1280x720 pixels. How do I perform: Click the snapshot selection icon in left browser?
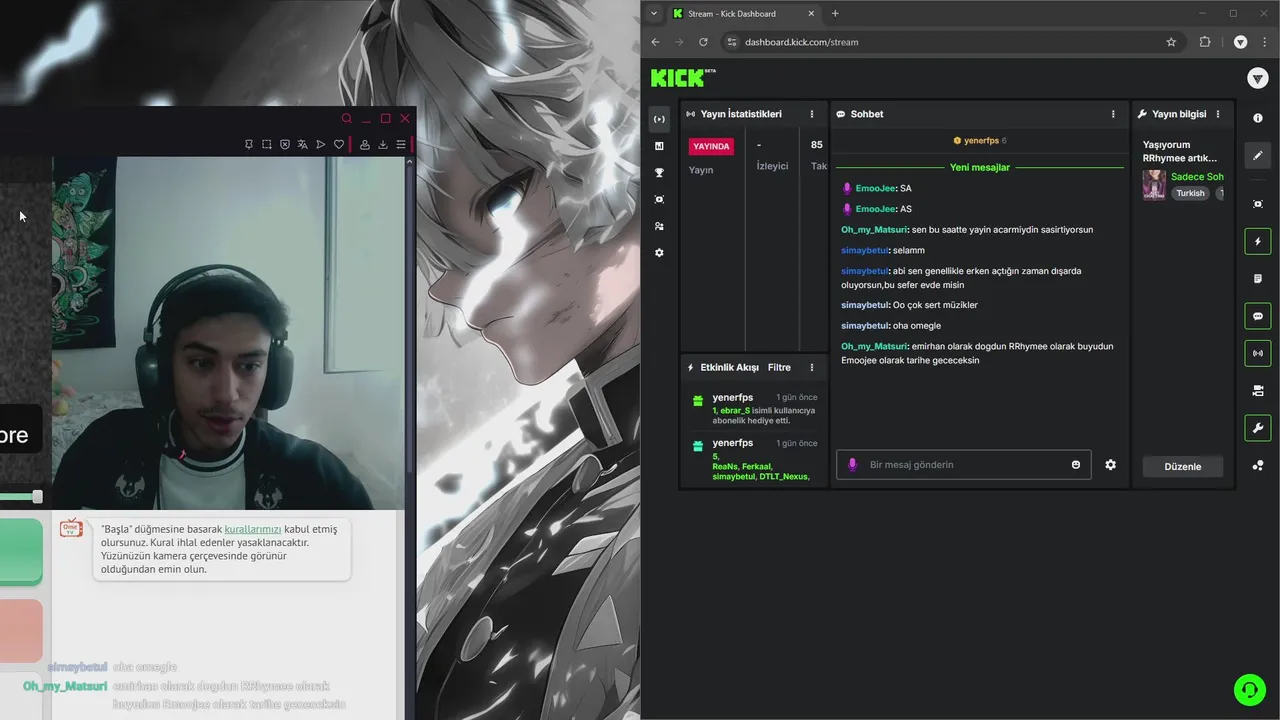(267, 144)
